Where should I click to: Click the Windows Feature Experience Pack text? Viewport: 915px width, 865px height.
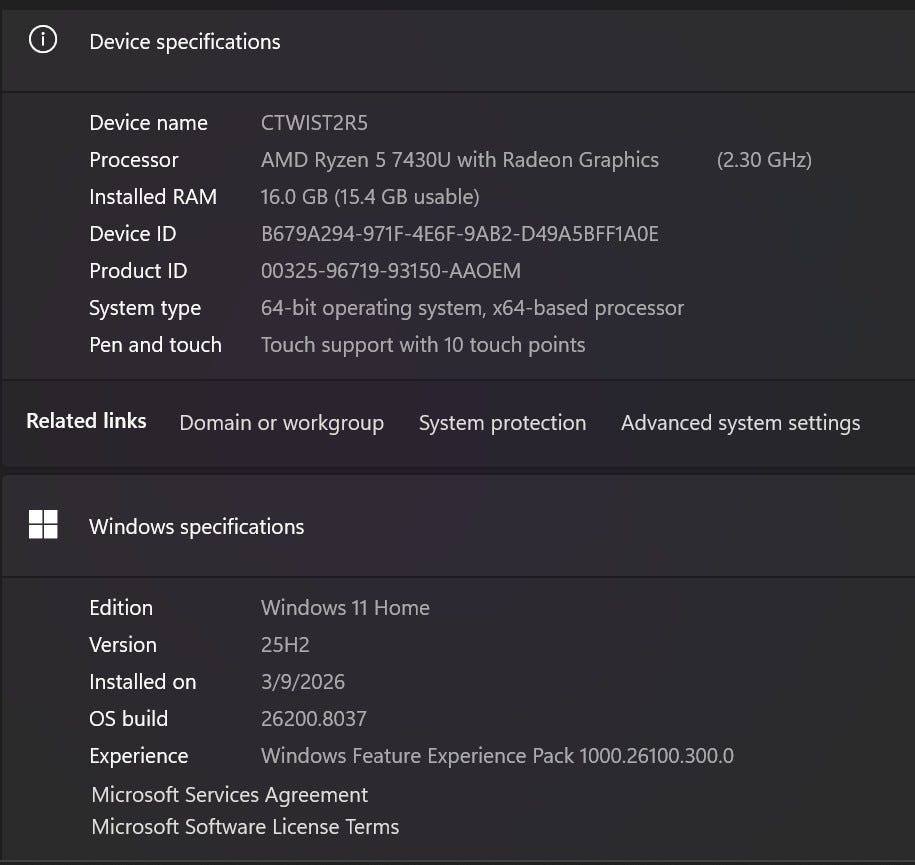pyautogui.click(x=497, y=756)
